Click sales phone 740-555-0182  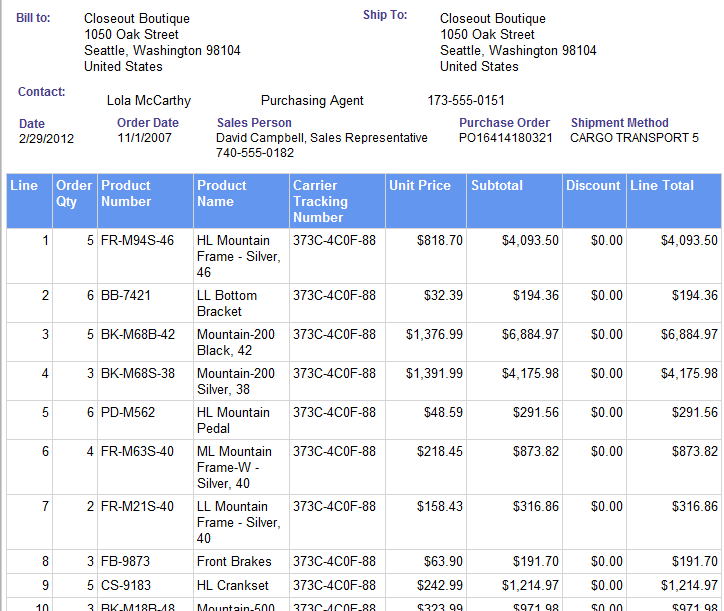tap(255, 153)
